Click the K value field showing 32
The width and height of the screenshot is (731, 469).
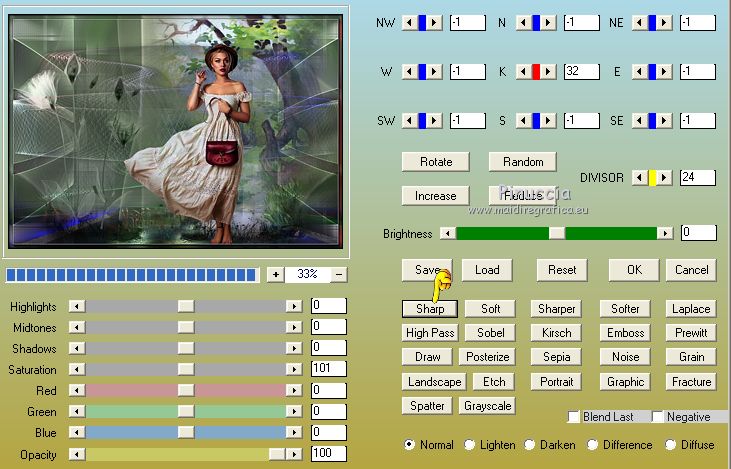pyautogui.click(x=582, y=72)
